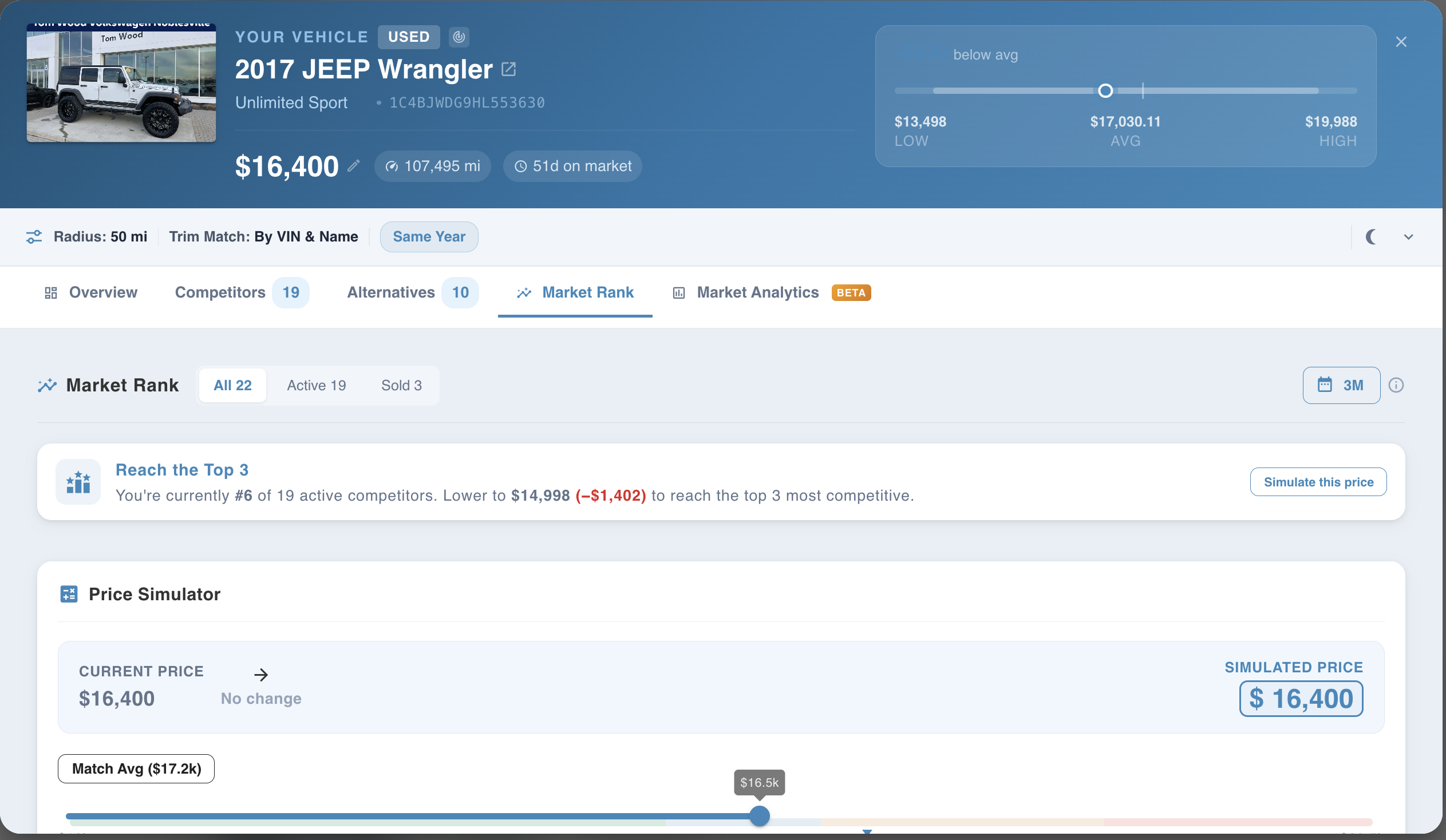Click the USED badge
Image resolution: width=1446 pixels, height=840 pixels.
coord(409,37)
